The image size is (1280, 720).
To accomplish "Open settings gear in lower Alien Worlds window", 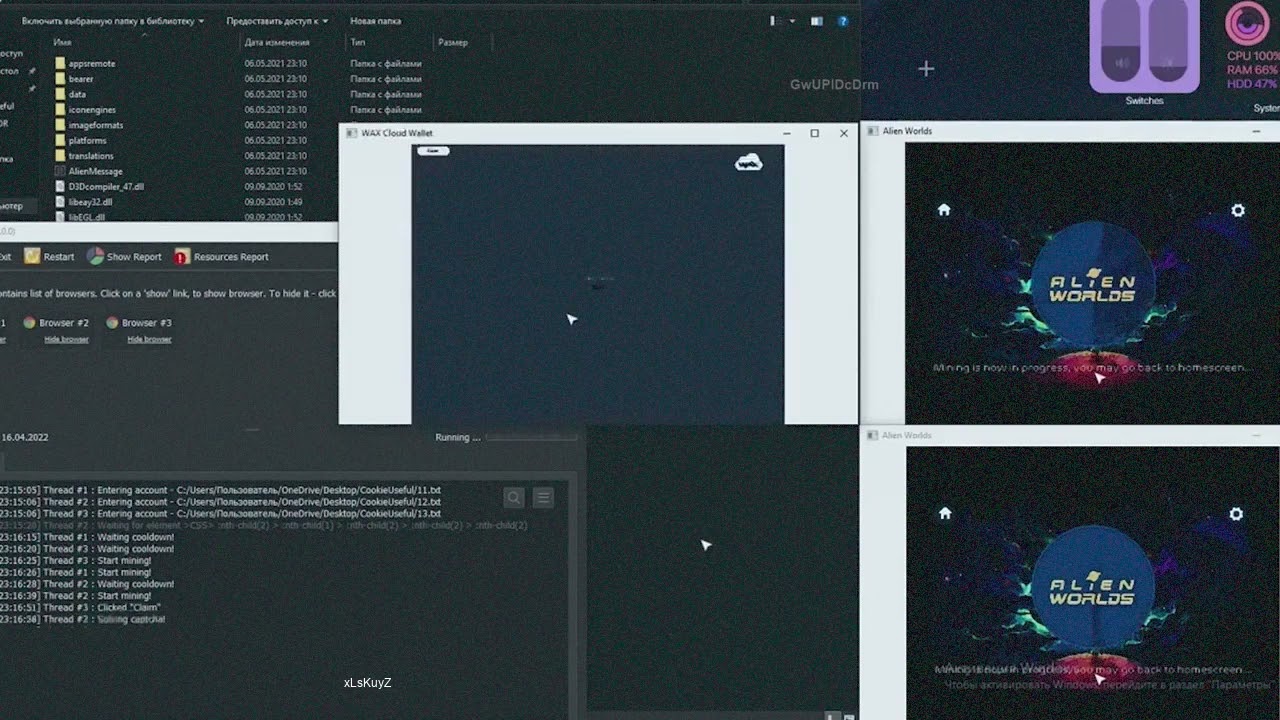I will coord(1236,513).
